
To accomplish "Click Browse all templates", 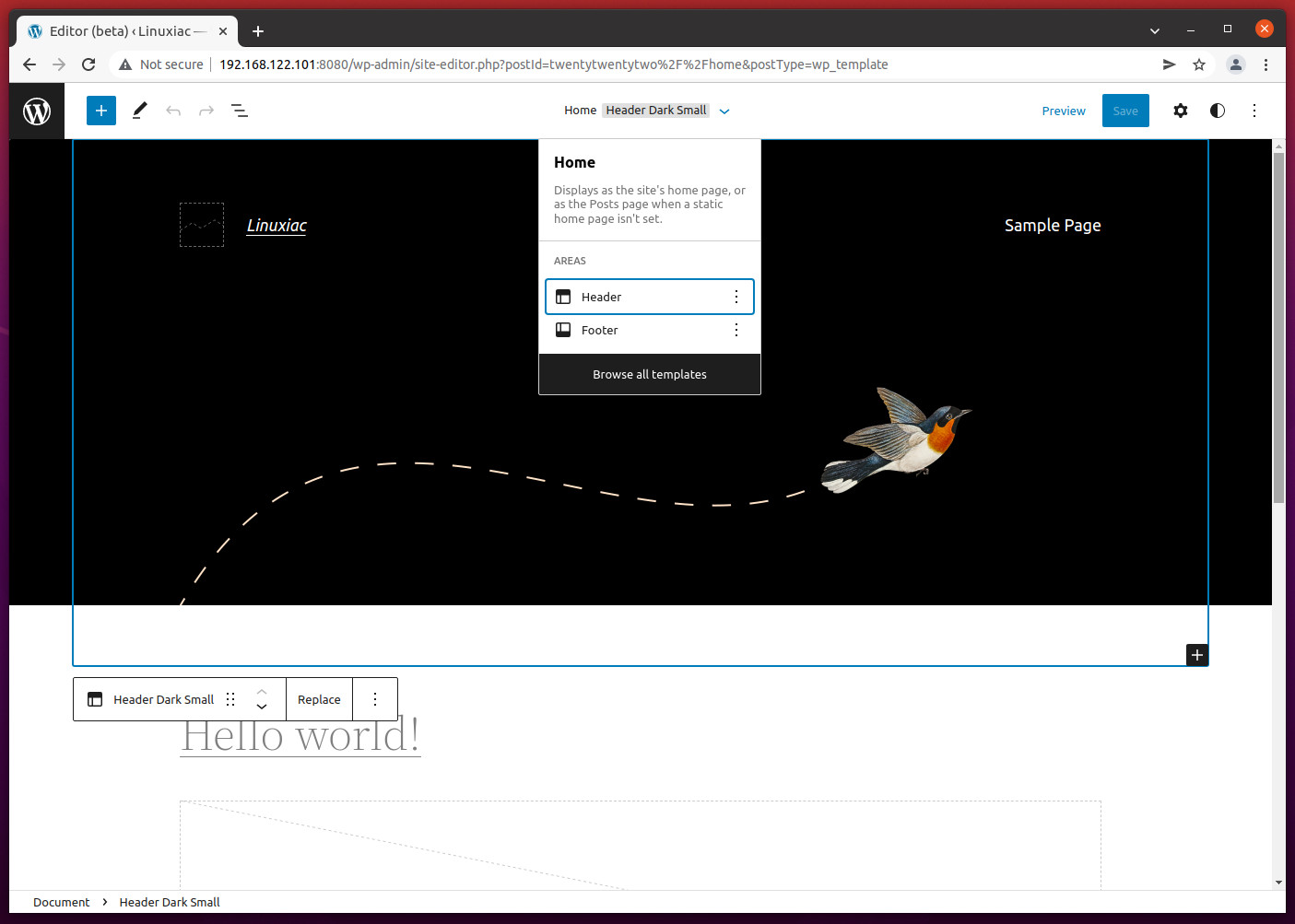I will 650,374.
